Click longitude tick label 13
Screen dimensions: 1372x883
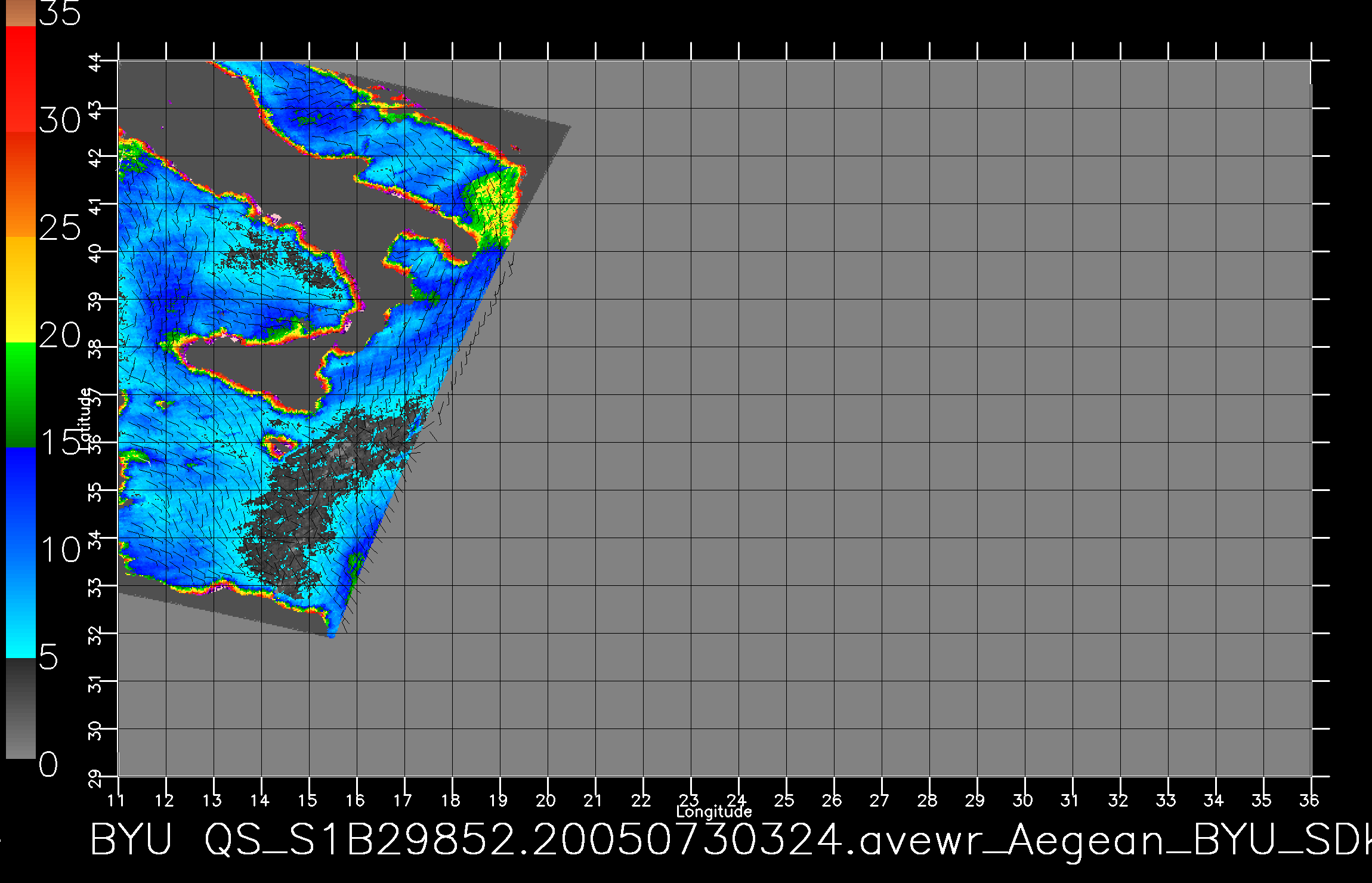pos(212,800)
